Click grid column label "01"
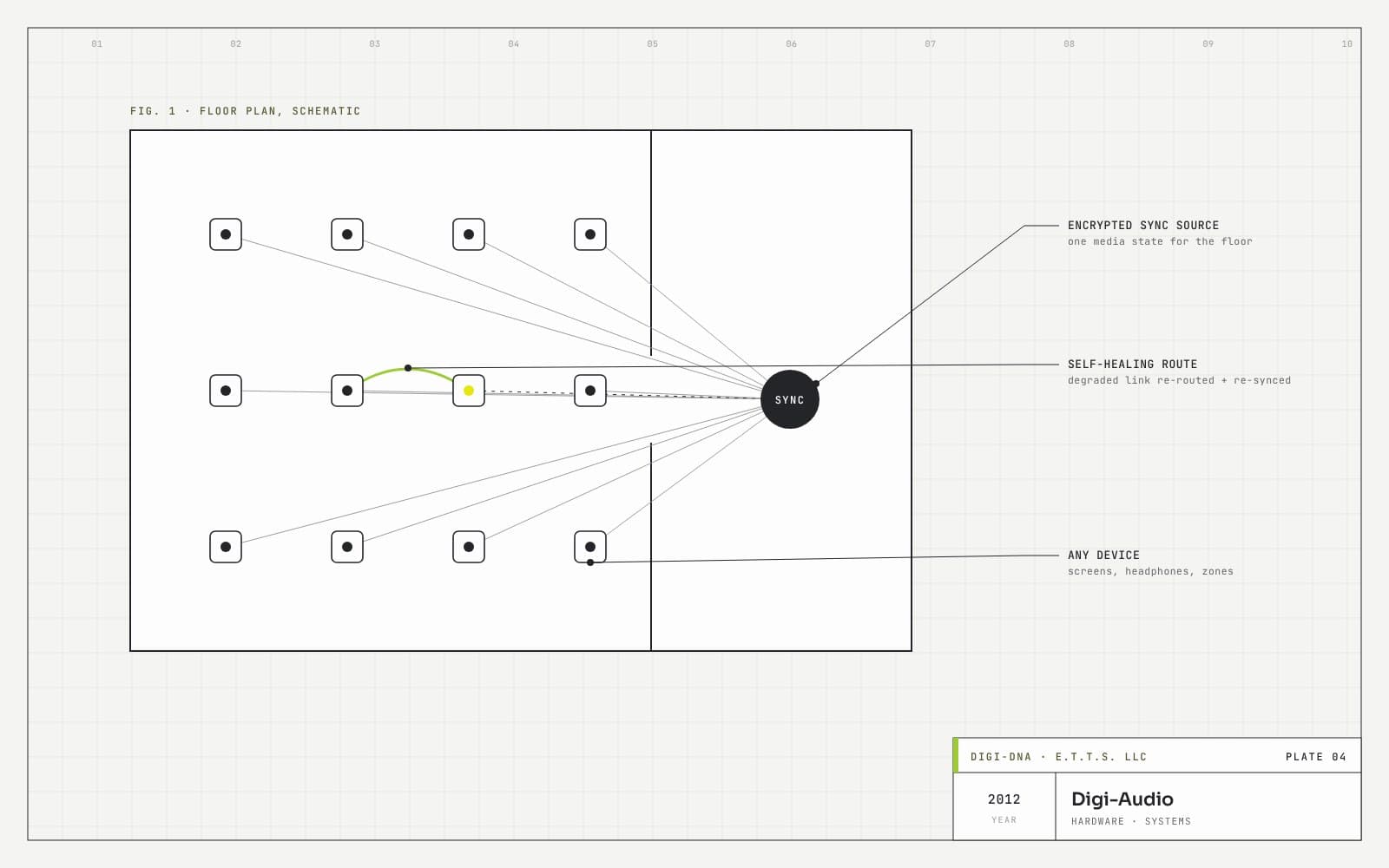Screen dimensions: 1389x868 (x=96, y=43)
